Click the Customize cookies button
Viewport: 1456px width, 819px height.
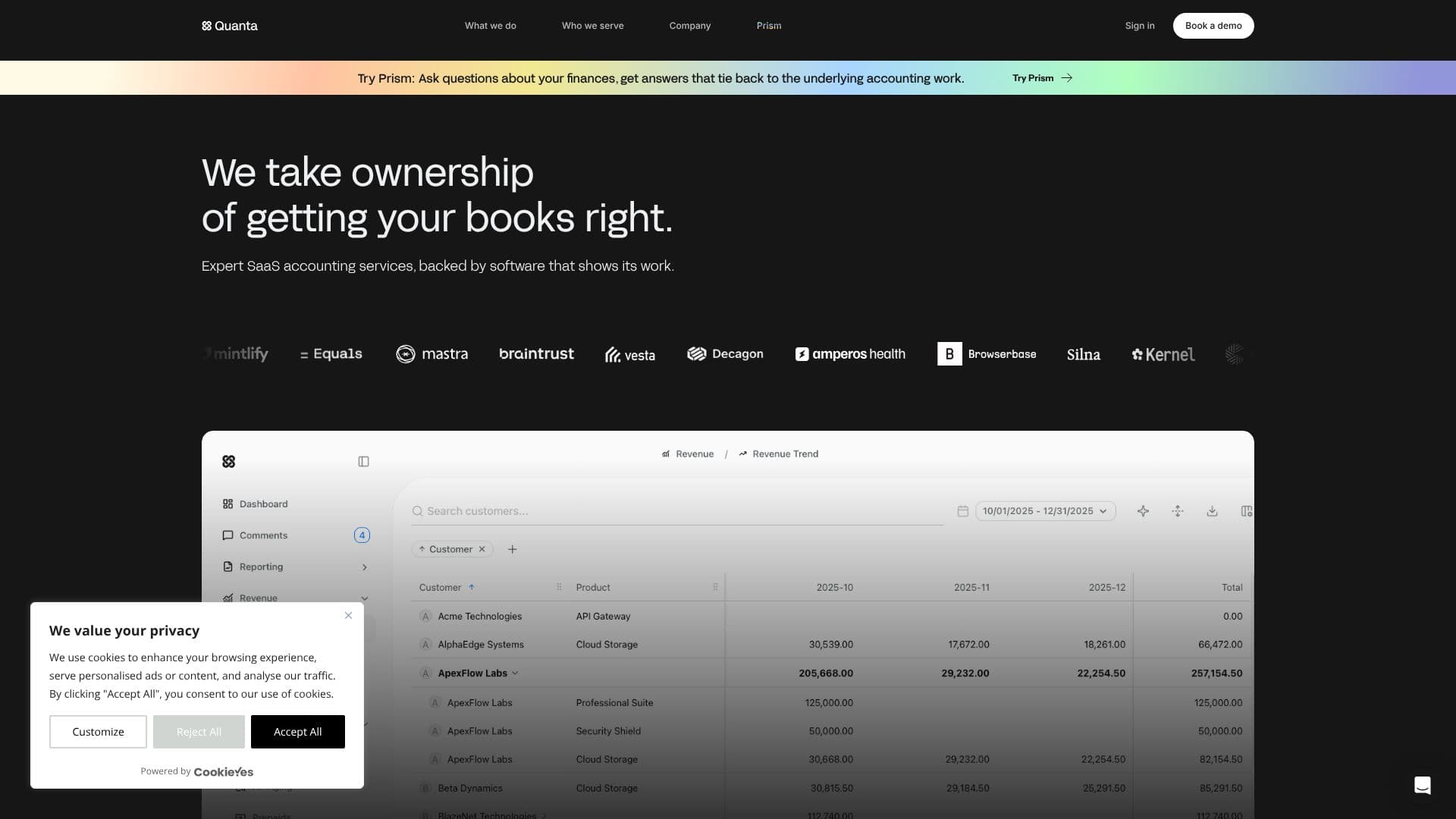(x=98, y=732)
